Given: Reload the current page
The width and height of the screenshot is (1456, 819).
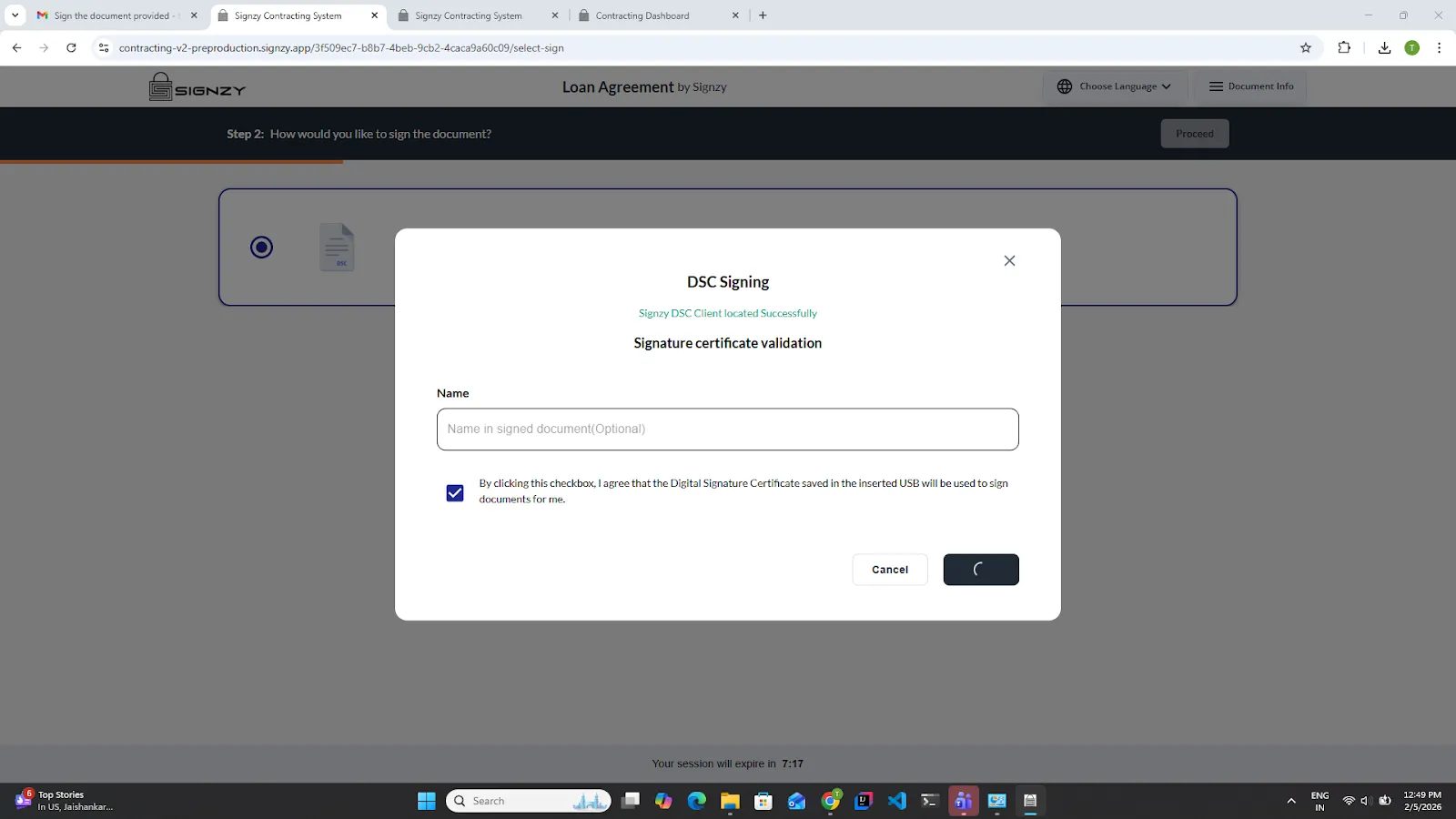Looking at the screenshot, I should (71, 48).
